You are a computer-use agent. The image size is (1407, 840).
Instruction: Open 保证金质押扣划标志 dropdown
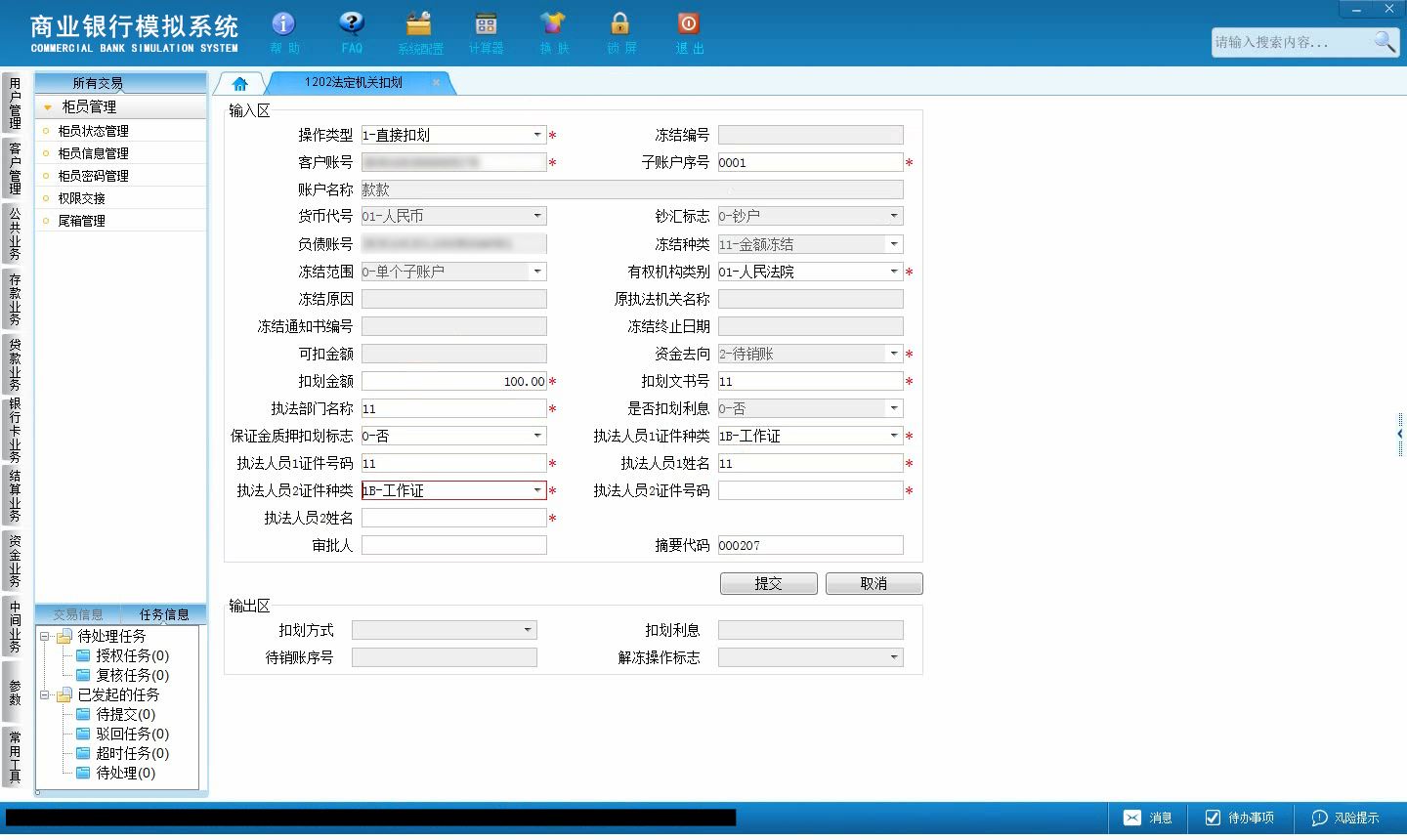coord(537,436)
